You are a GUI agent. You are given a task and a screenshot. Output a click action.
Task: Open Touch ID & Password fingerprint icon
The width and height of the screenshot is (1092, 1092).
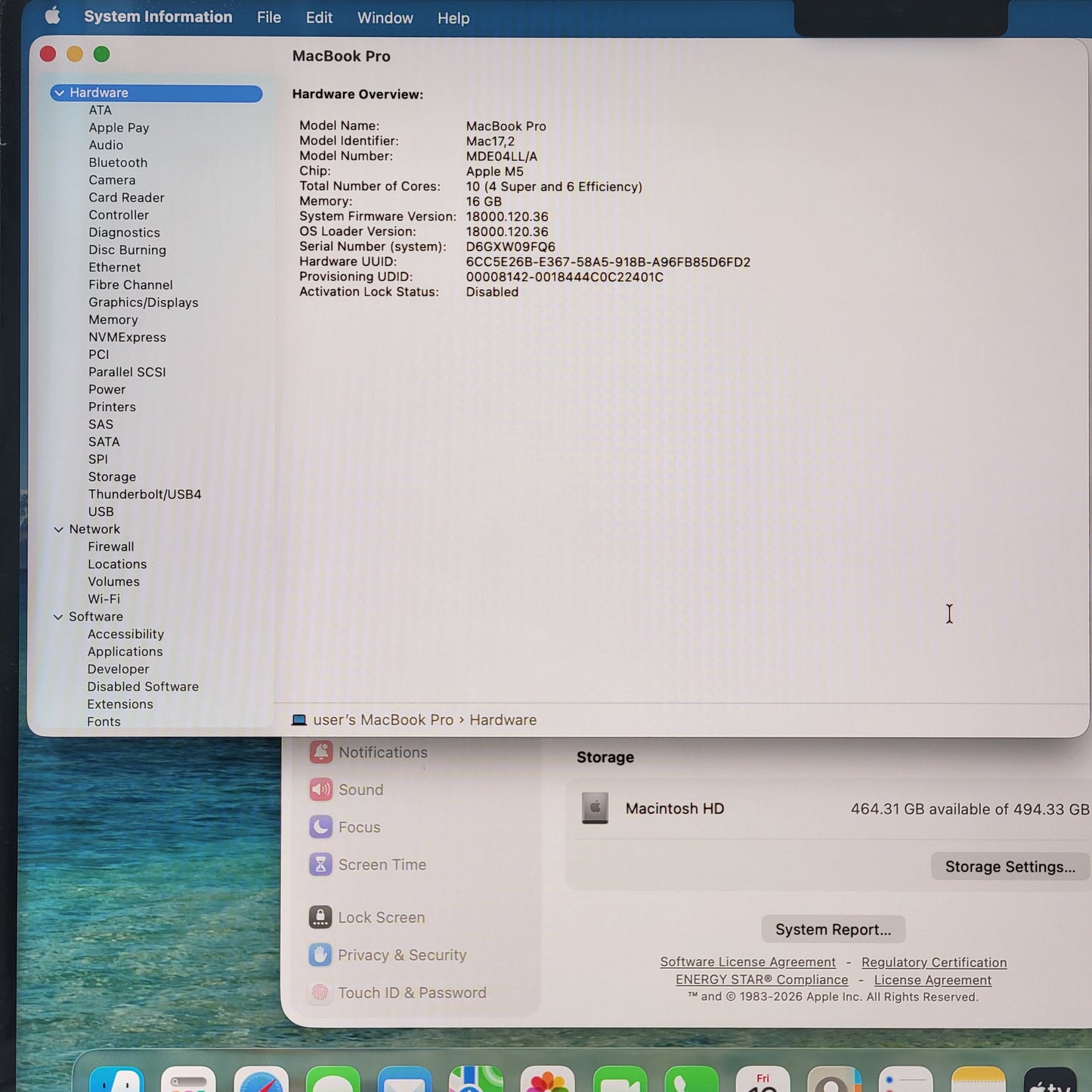coord(320,993)
